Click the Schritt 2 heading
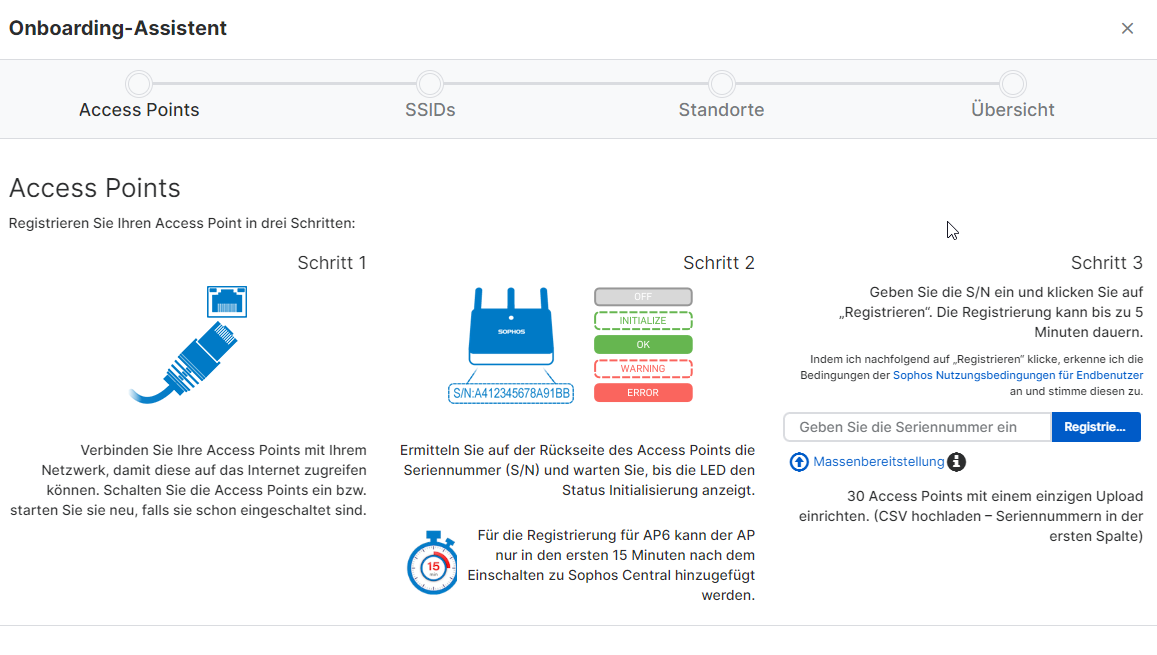 719,263
